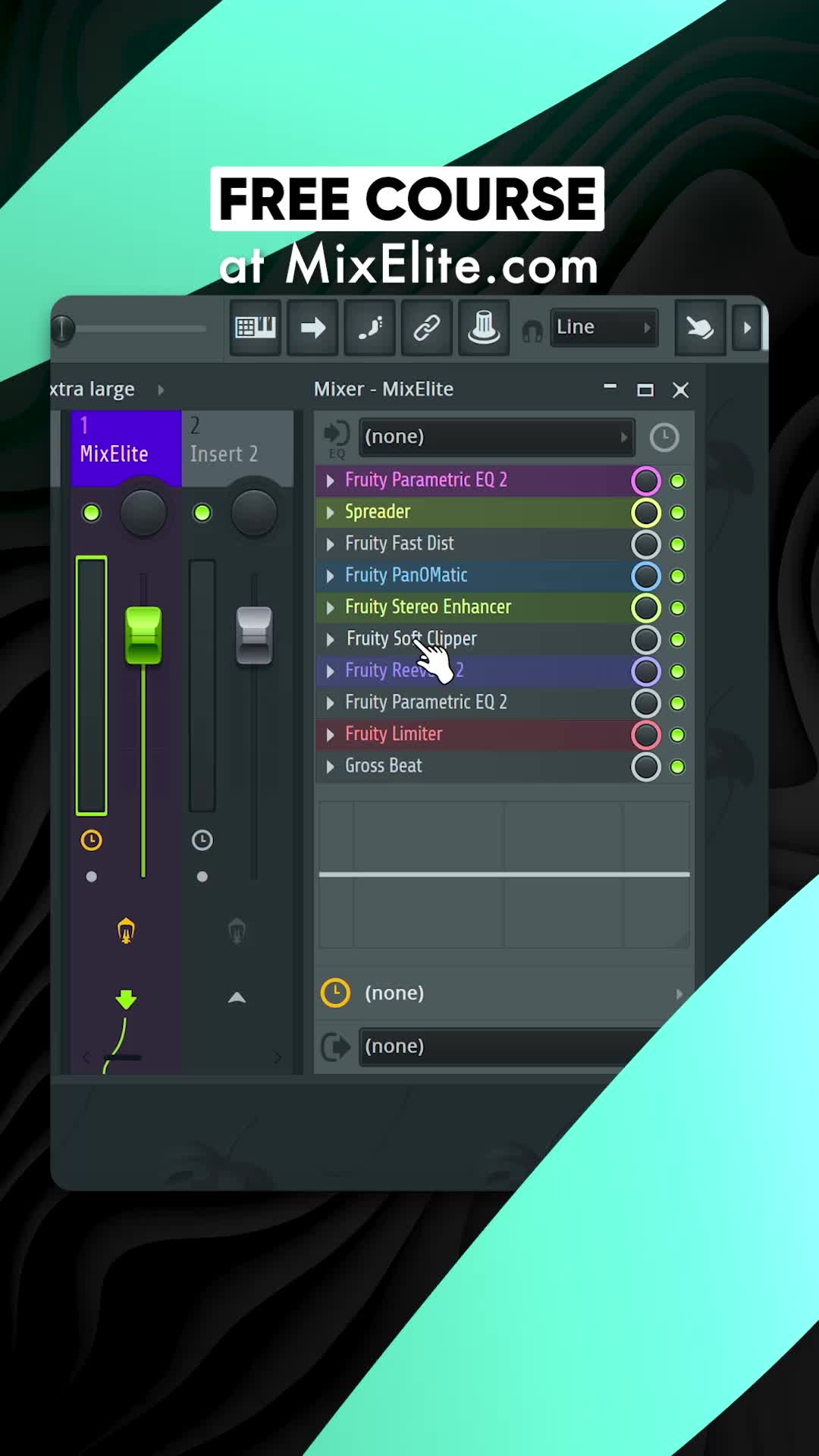Open the Fruity Fast Dist plugin
This screenshot has height=1456, width=819.
point(400,544)
